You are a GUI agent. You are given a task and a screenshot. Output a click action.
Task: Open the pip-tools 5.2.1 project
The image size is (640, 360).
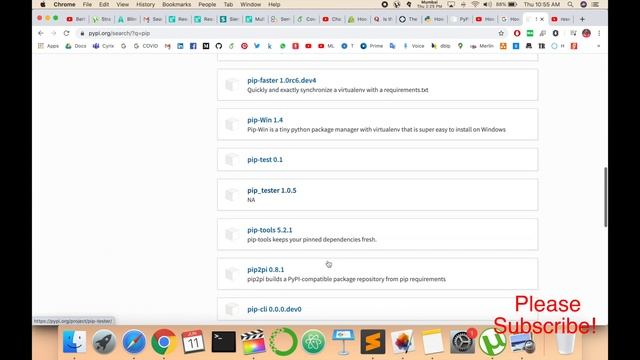pyautogui.click(x=270, y=230)
